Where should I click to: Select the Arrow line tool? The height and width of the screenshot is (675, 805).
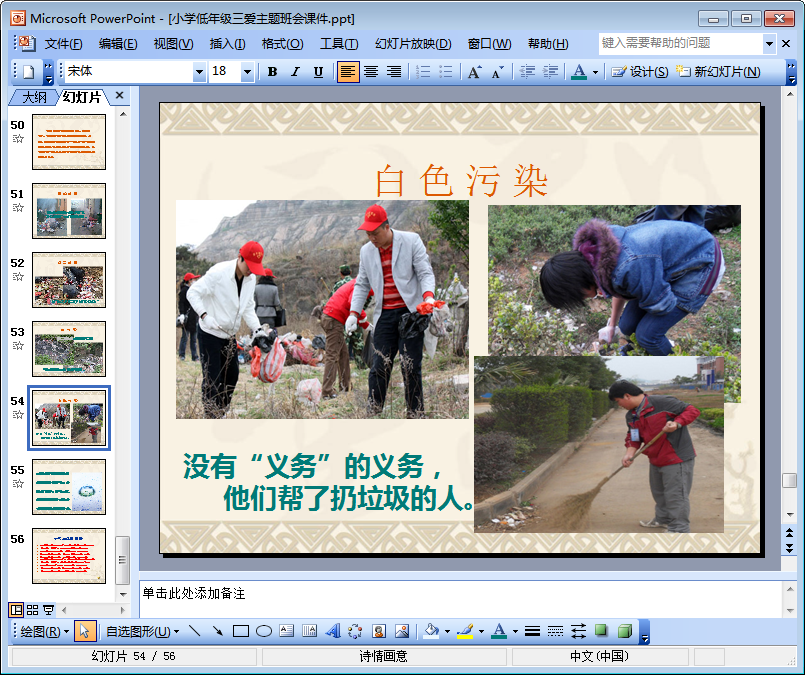coord(217,631)
